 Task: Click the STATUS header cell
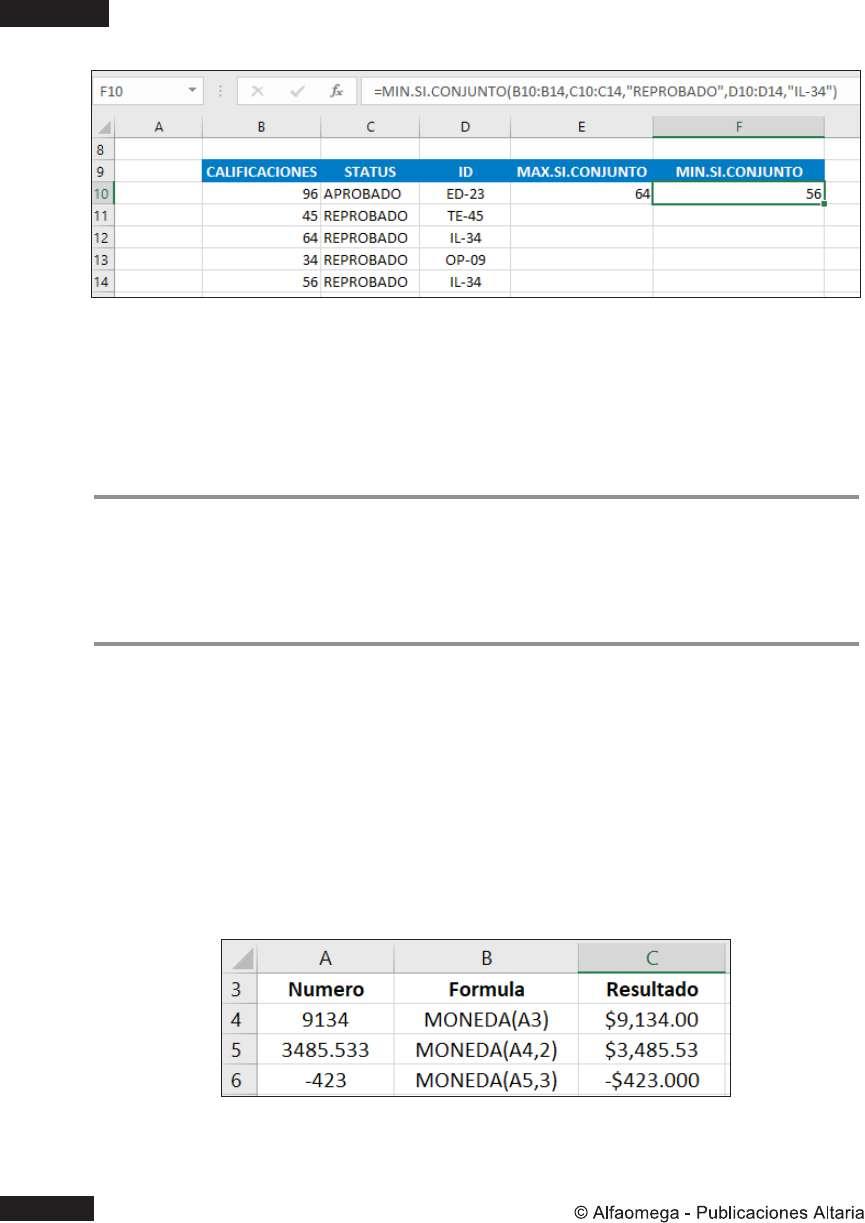tap(370, 171)
